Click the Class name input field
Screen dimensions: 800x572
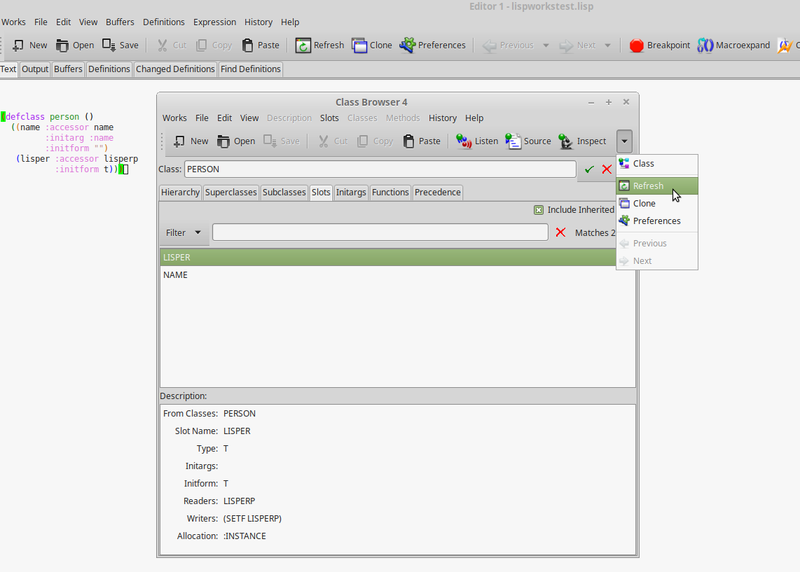click(379, 170)
